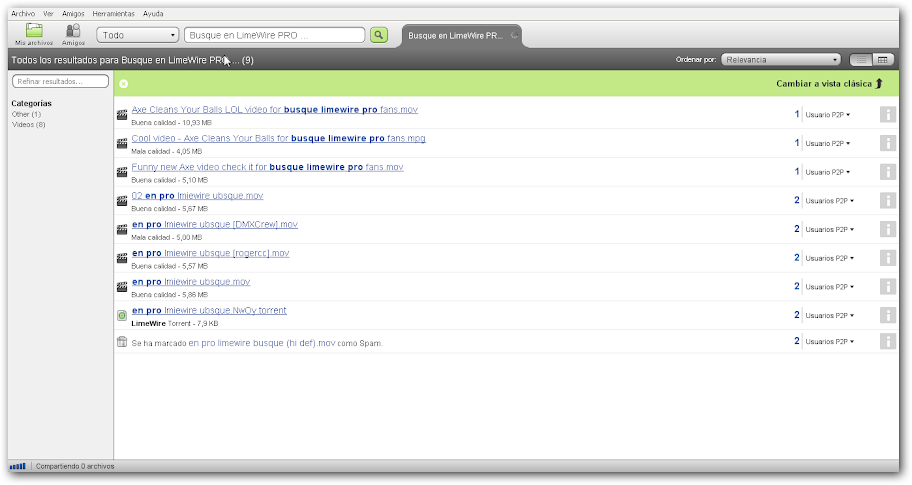Click trash icon of the spam-marked result
The image size is (912, 485).
(122, 342)
